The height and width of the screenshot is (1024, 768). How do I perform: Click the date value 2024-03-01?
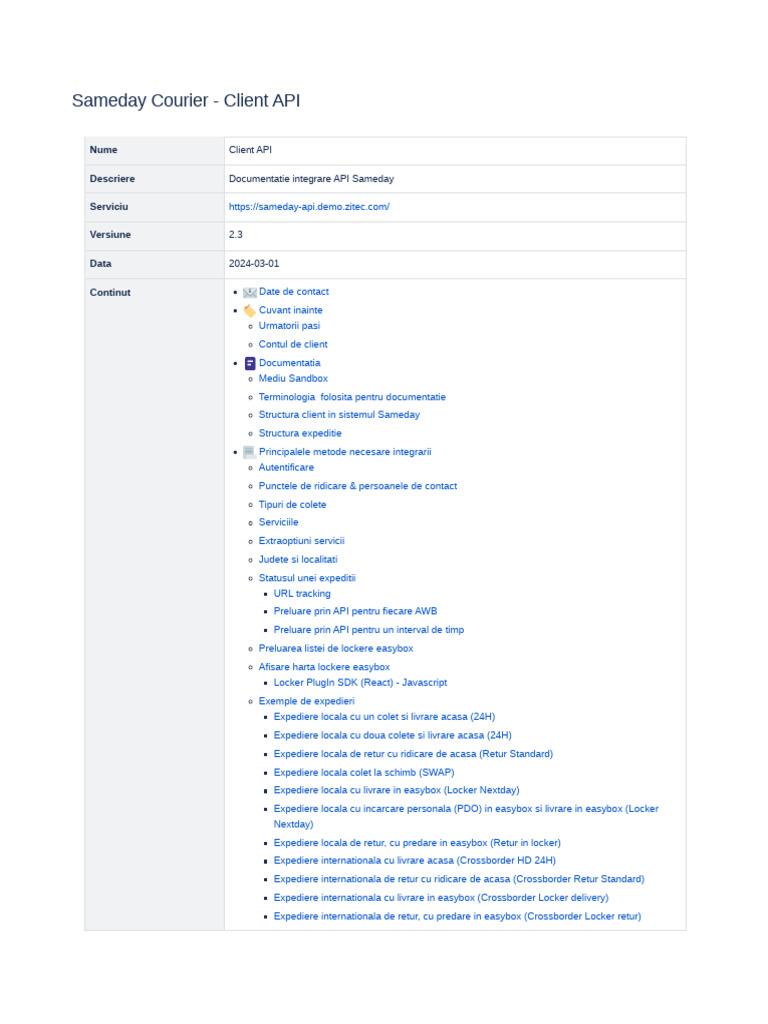click(254, 264)
